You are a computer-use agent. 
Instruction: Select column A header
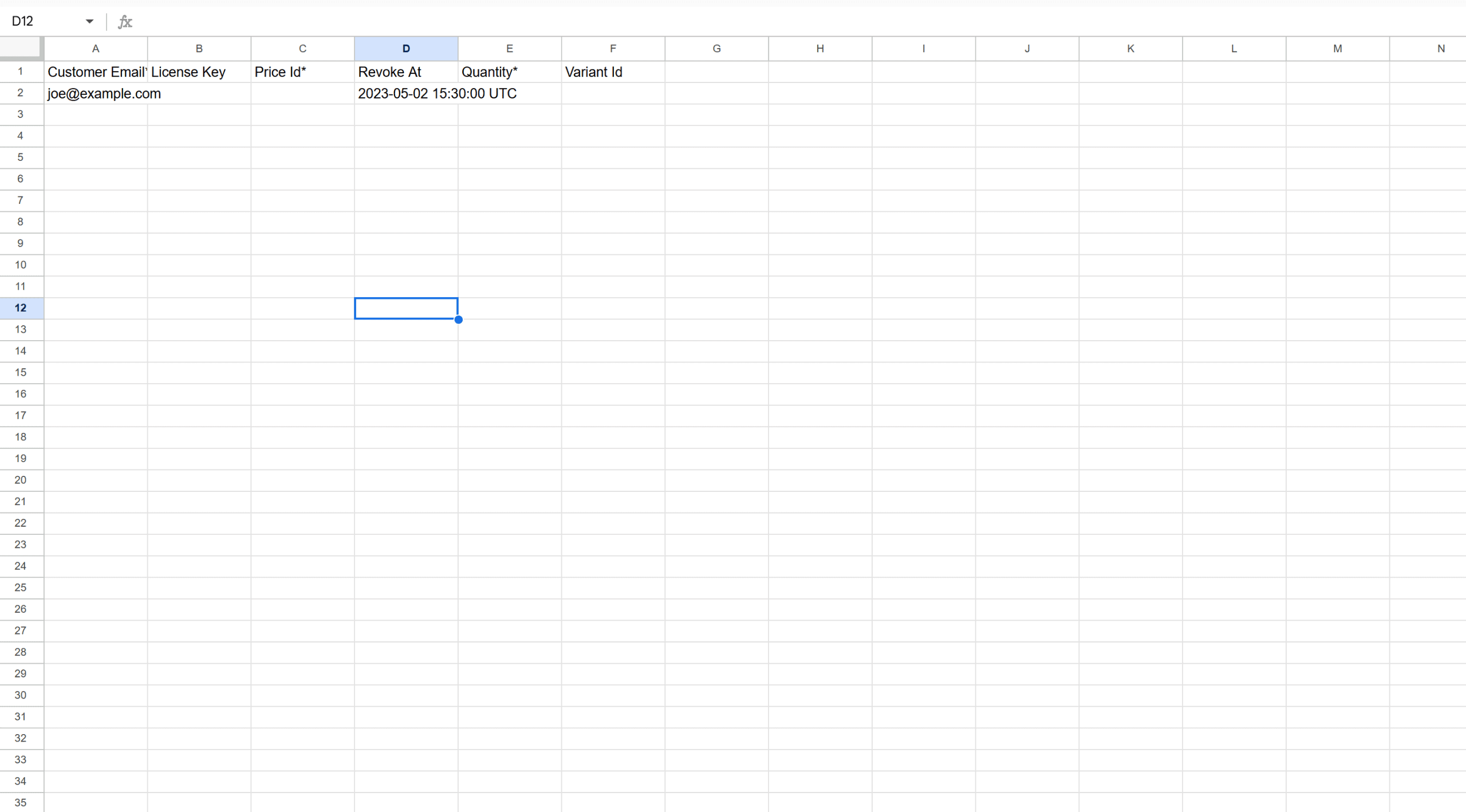(x=96, y=49)
